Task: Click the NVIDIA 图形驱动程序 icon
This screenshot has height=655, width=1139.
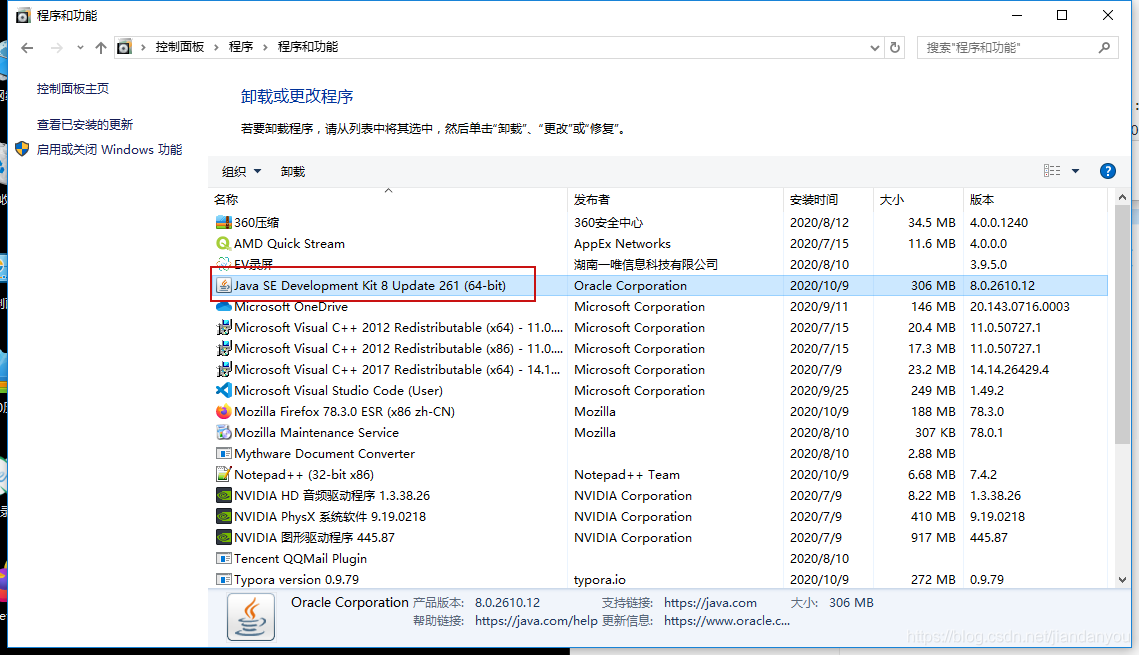Action: (224, 538)
